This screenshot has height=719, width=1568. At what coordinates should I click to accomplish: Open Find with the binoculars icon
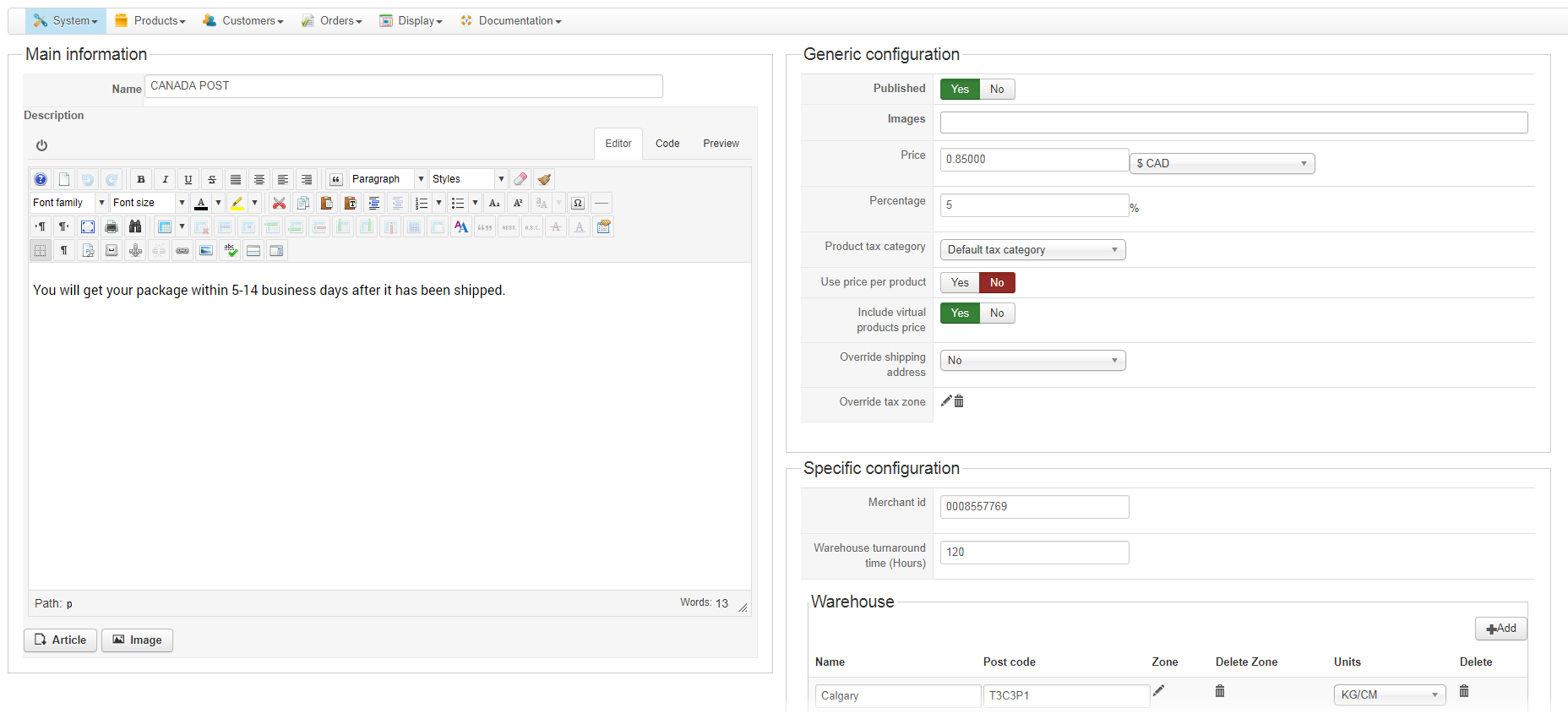[x=135, y=226]
